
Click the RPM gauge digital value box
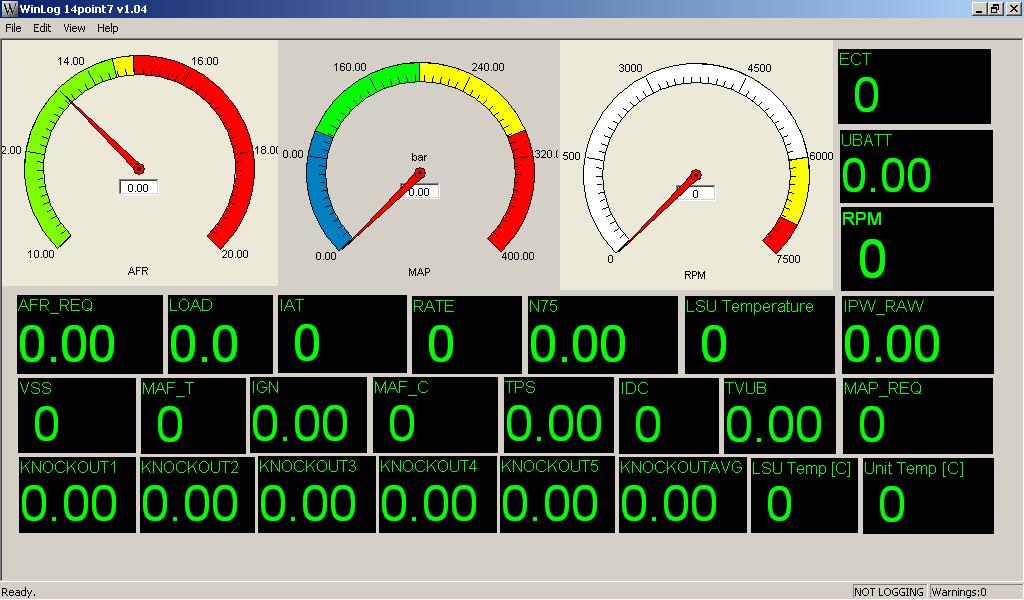click(695, 193)
